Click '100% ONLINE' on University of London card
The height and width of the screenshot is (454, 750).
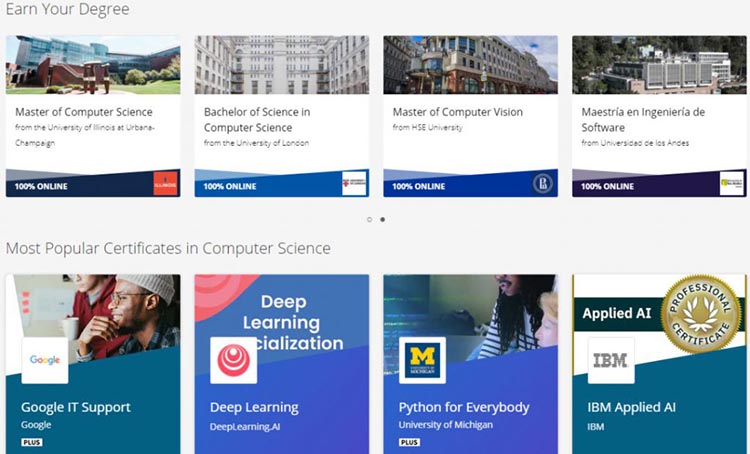point(230,187)
